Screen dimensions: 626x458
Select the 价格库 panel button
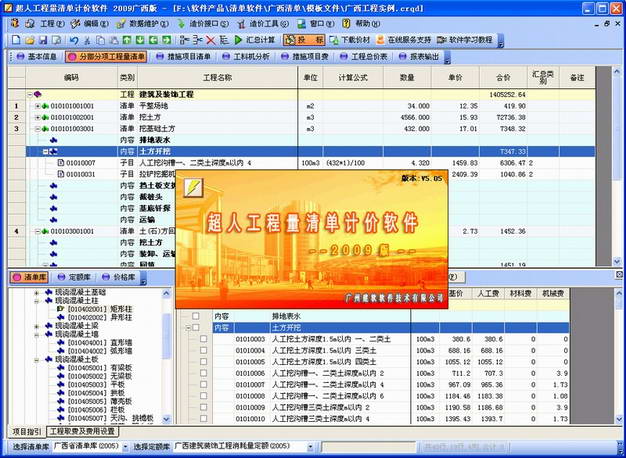[x=119, y=276]
